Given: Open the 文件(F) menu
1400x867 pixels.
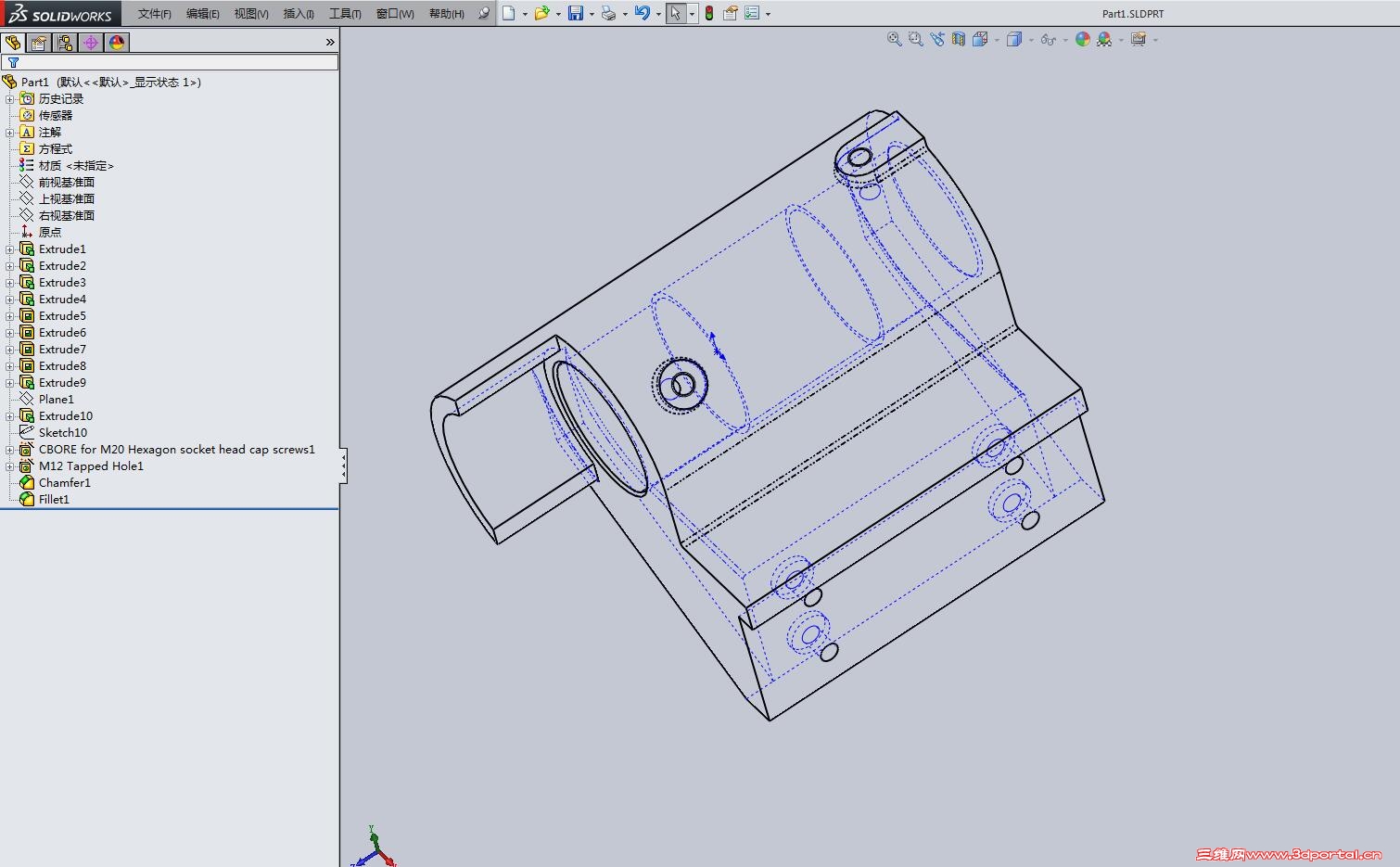Looking at the screenshot, I should pyautogui.click(x=155, y=14).
